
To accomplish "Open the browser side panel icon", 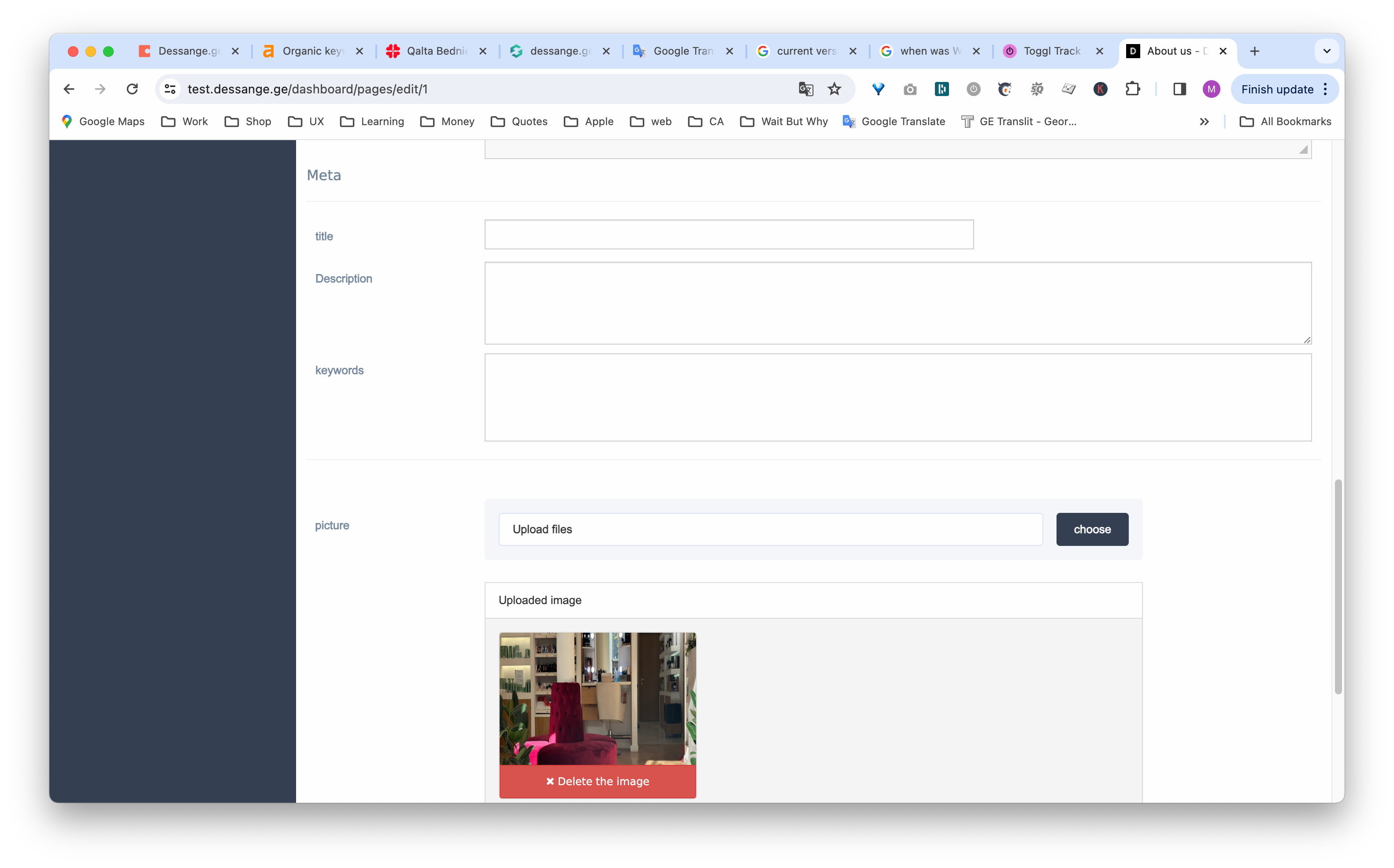I will (1179, 89).
